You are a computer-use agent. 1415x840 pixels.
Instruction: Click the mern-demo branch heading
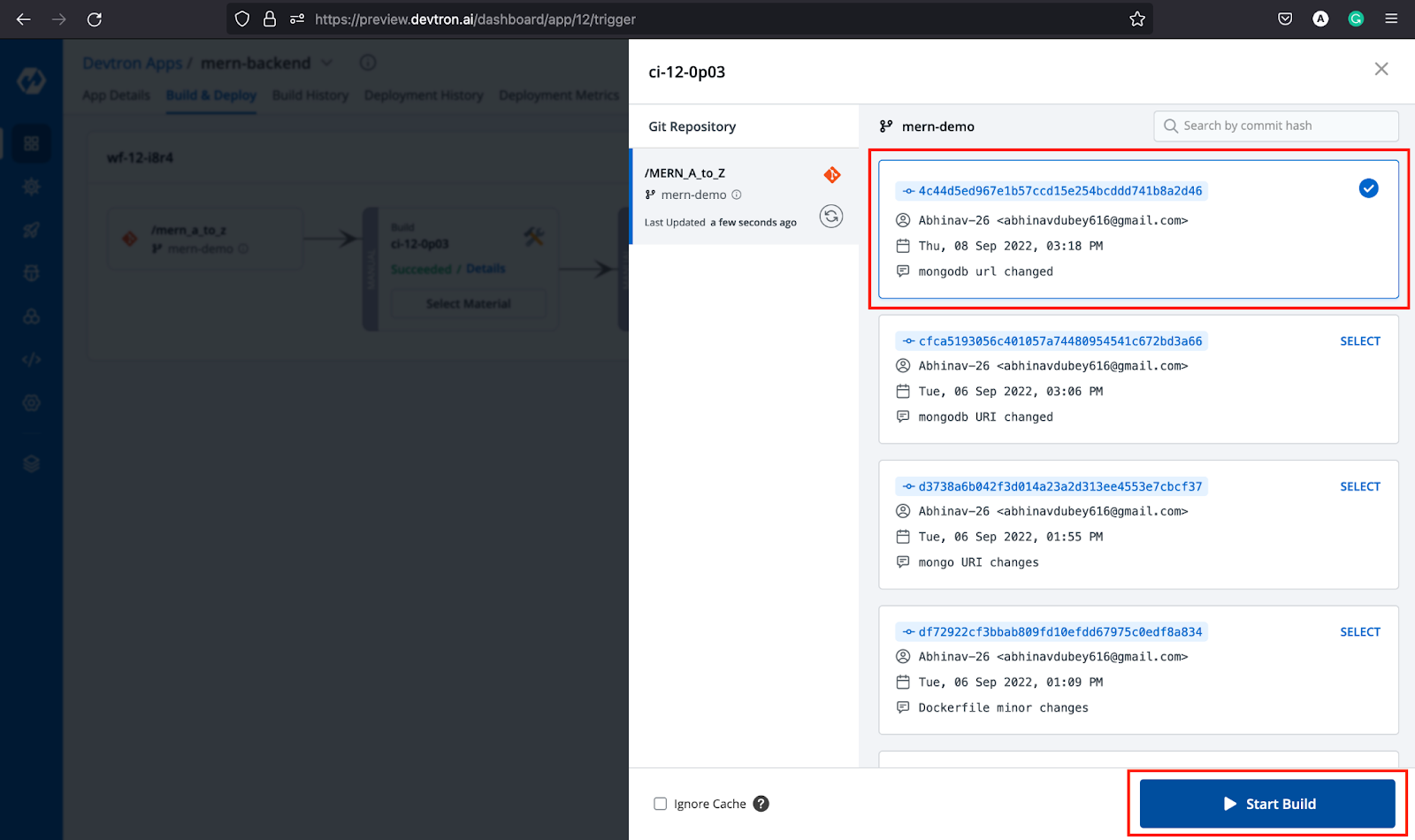[x=937, y=126]
